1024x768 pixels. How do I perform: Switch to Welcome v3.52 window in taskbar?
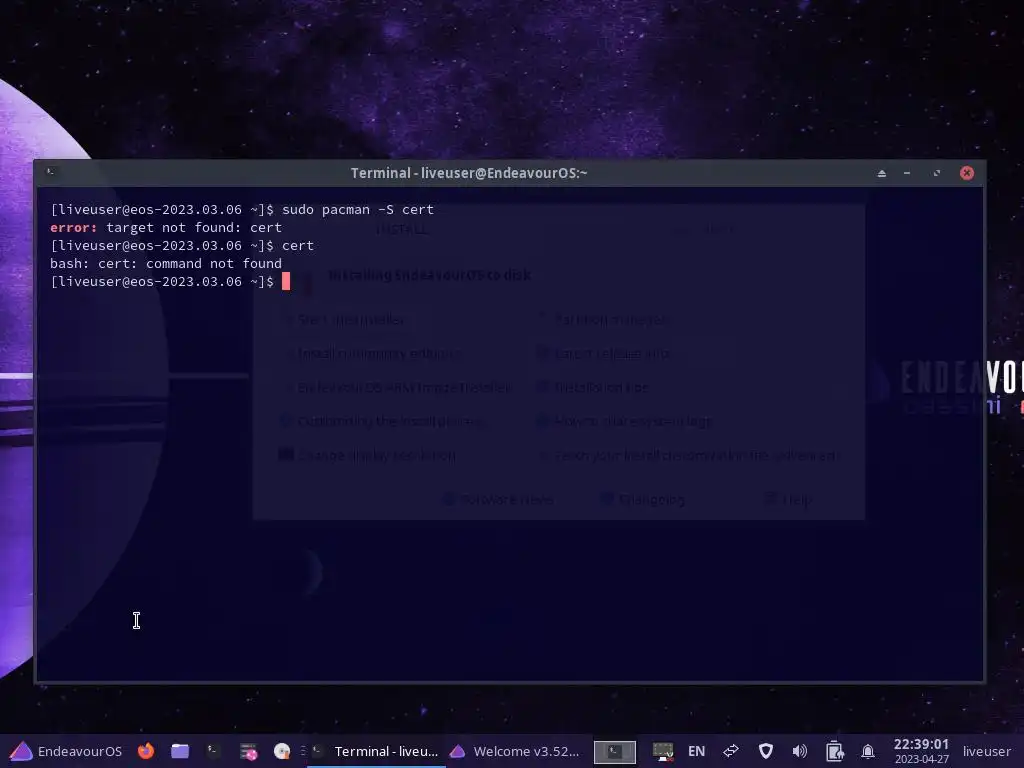516,751
